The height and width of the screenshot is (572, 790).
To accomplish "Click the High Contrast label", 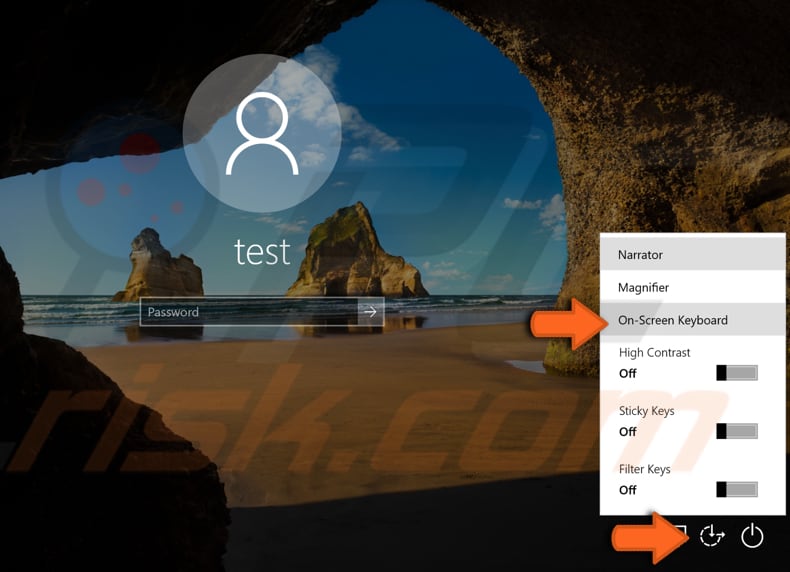I will [654, 353].
